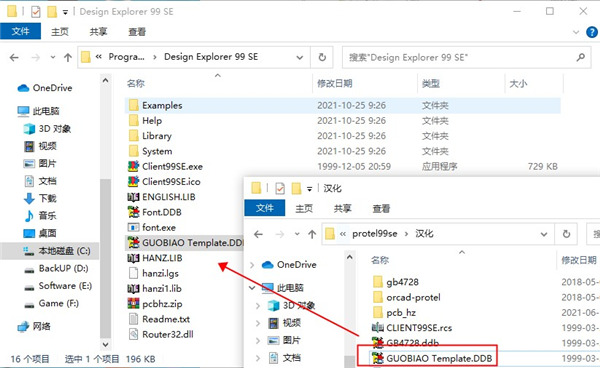Open the 共享 tab in 汉化 window
Image resolution: width=600 pixels, height=368 pixels.
click(342, 208)
